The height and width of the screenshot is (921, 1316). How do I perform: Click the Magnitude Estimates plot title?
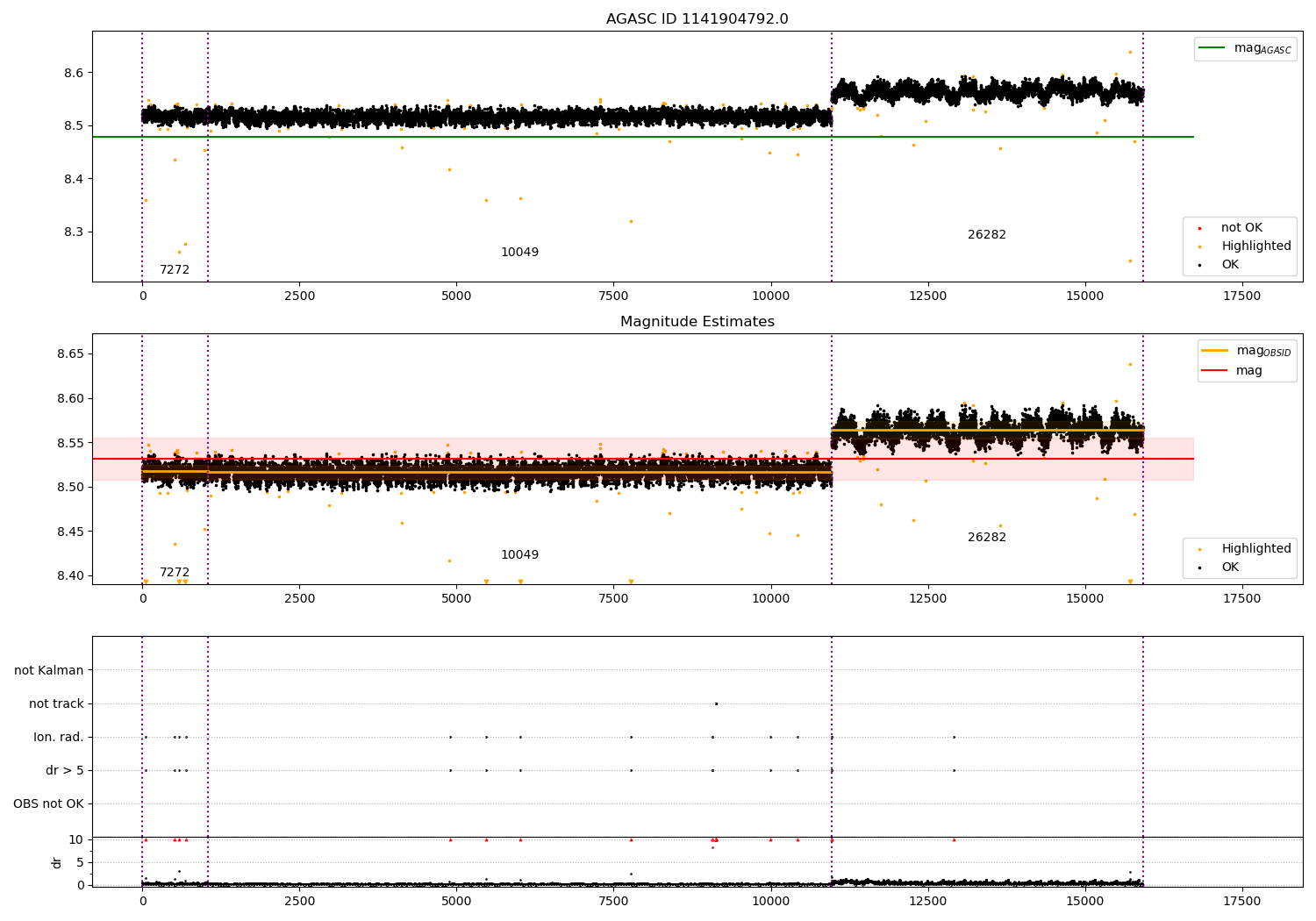(697, 322)
